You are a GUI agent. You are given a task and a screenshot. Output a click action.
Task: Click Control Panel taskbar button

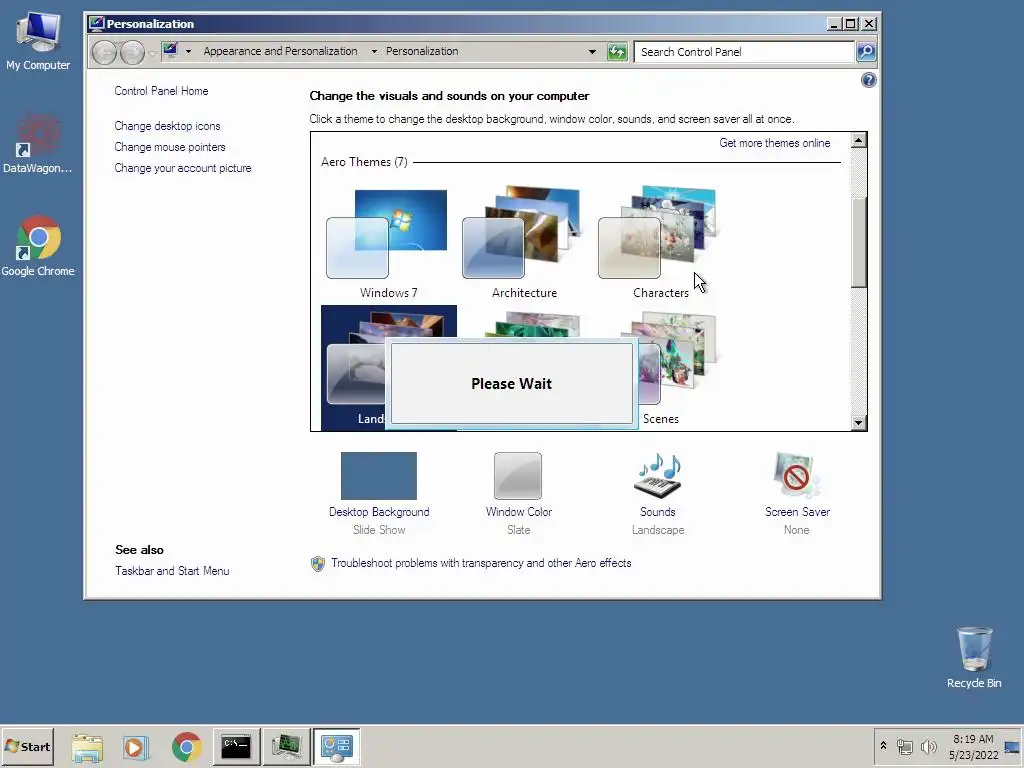pyautogui.click(x=336, y=746)
